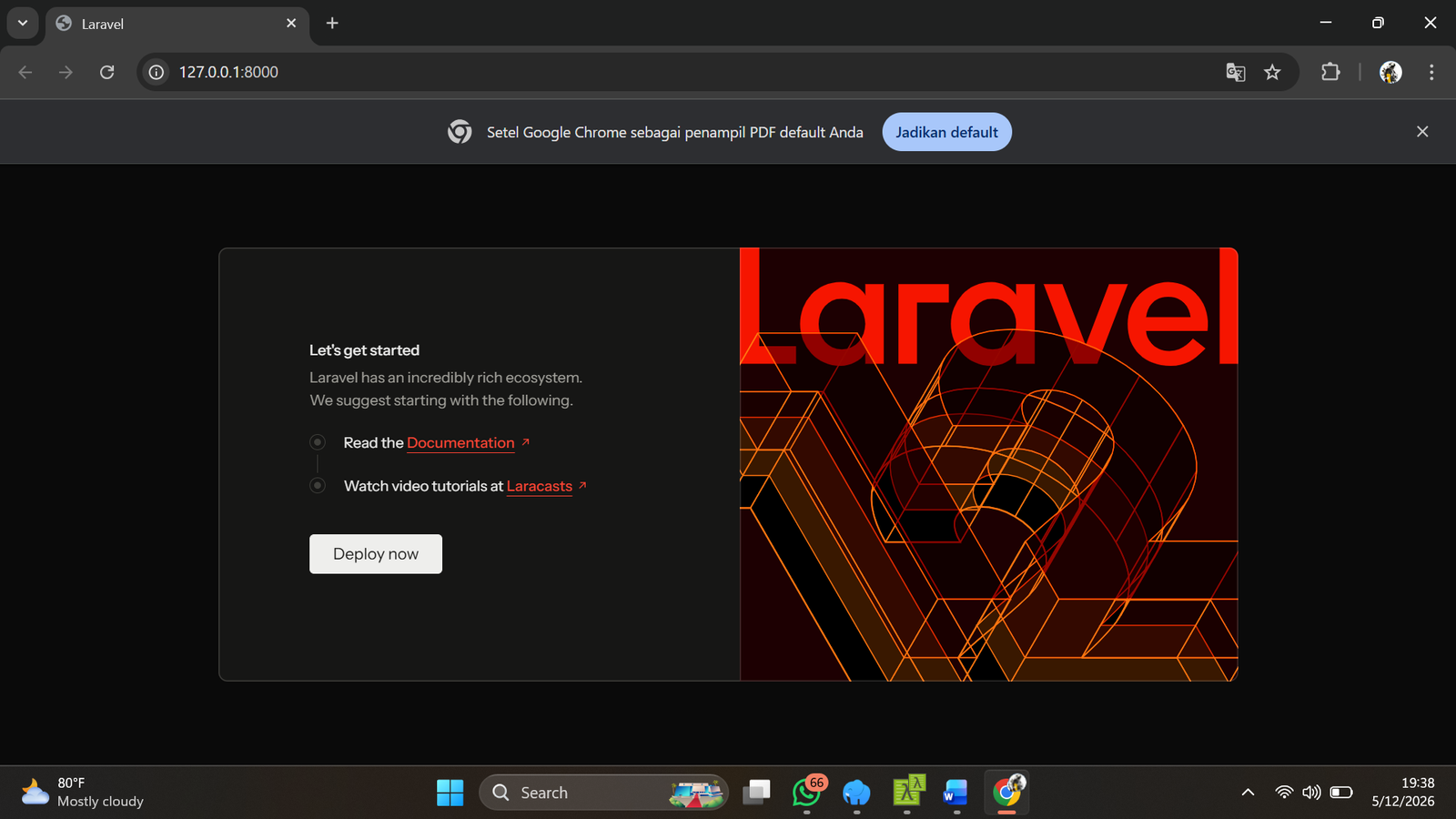The height and width of the screenshot is (819, 1456).
Task: Open the blue bird app on the taskbar
Action: tap(856, 793)
